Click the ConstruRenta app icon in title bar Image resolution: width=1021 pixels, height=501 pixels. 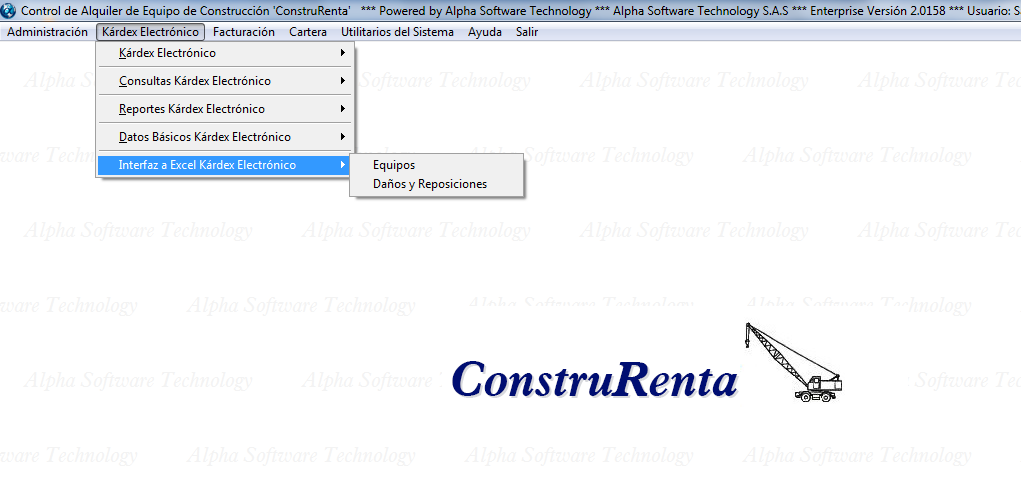coord(9,11)
